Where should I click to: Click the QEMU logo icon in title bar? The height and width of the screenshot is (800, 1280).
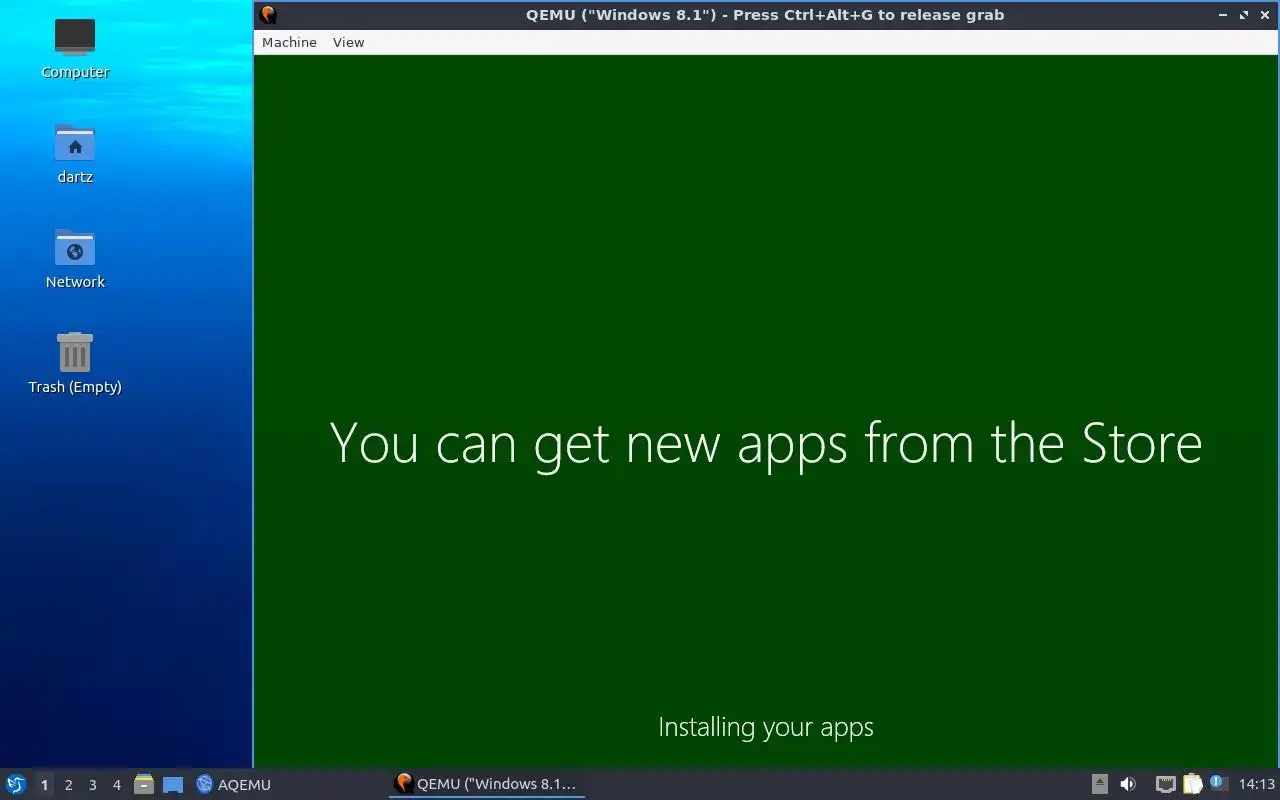pyautogui.click(x=268, y=15)
